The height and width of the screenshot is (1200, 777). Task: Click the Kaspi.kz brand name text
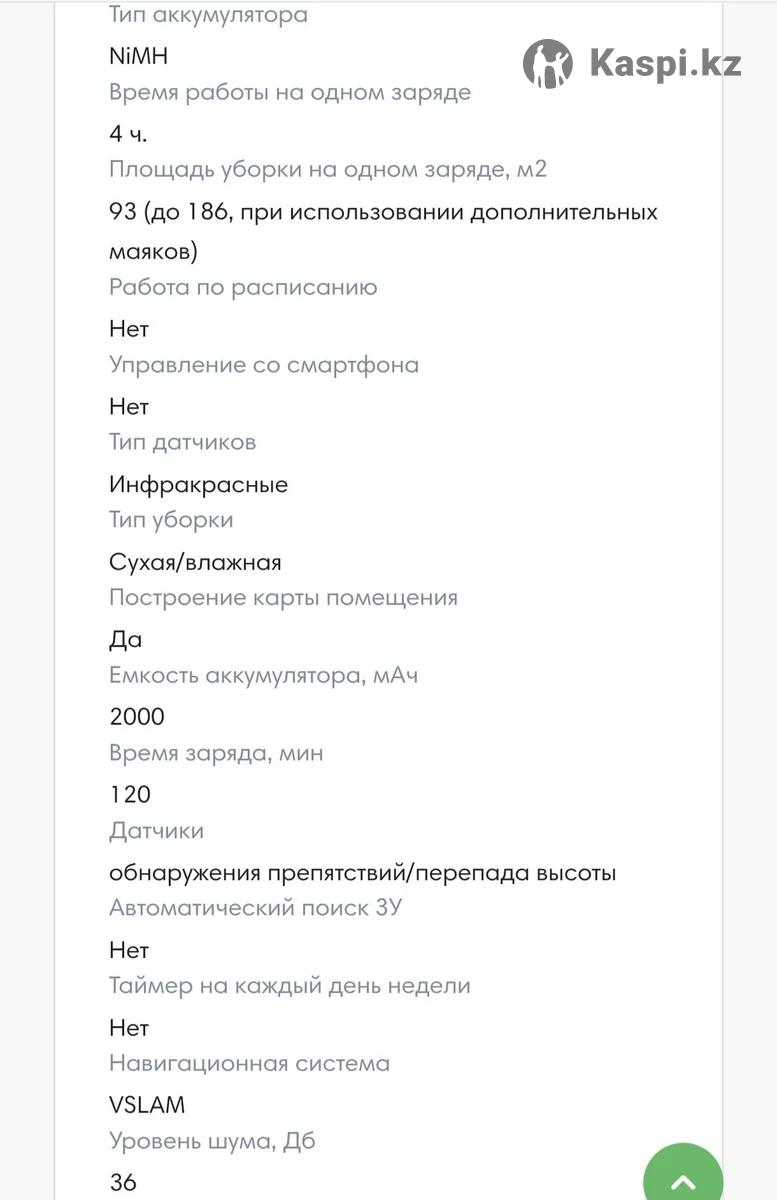(x=665, y=64)
